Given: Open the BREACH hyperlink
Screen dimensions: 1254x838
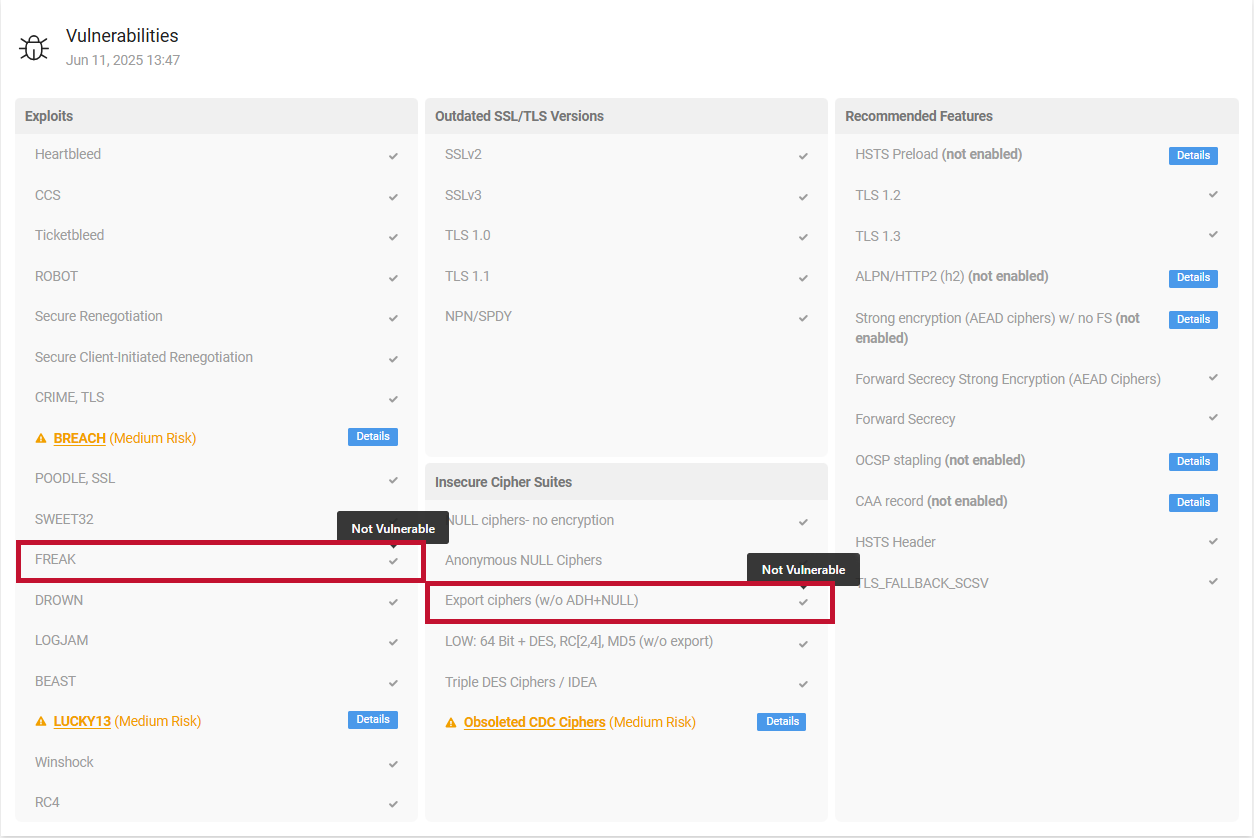Looking at the screenshot, I should (x=78, y=437).
